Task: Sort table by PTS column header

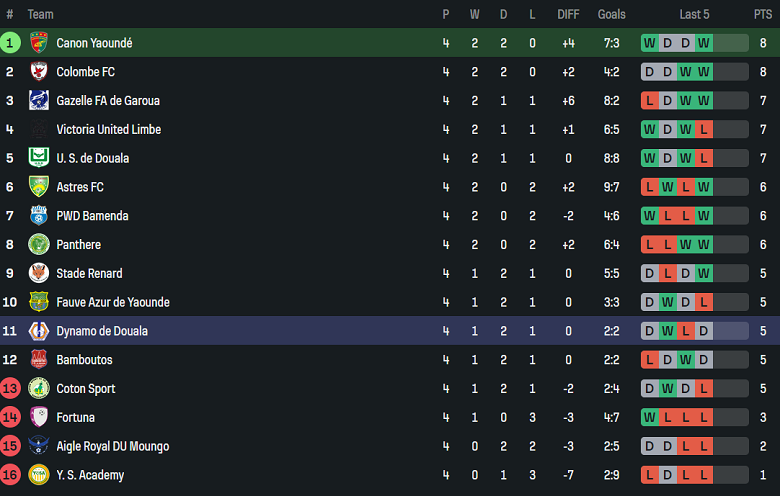Action: pos(763,14)
